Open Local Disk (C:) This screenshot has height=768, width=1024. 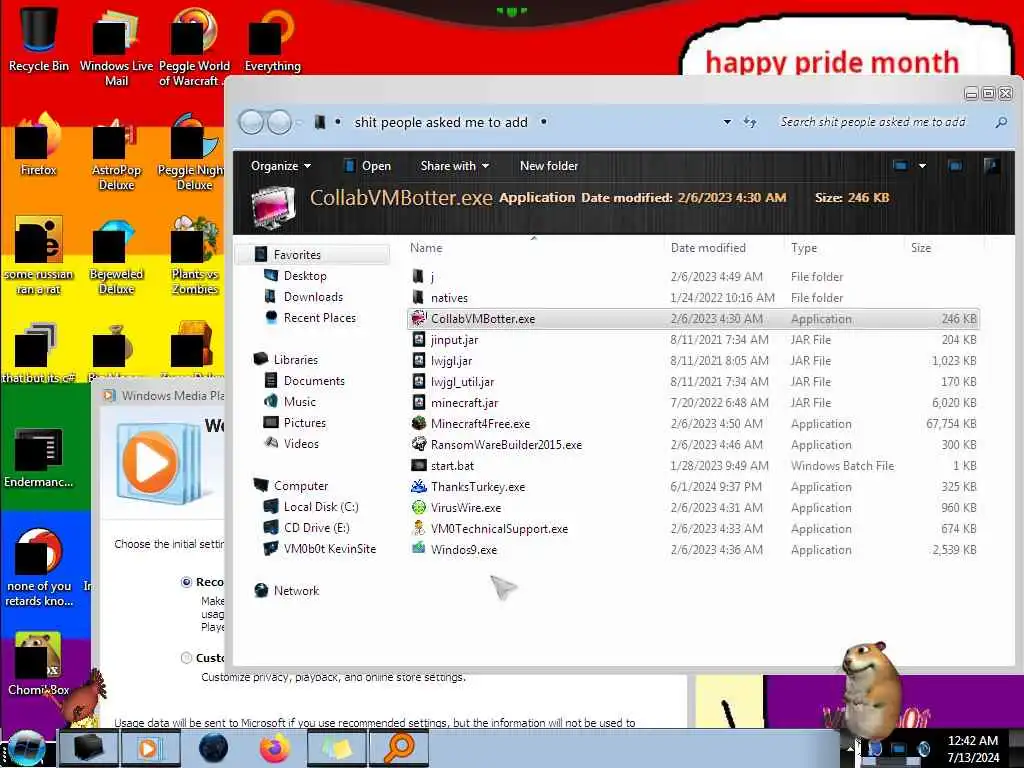[321, 507]
